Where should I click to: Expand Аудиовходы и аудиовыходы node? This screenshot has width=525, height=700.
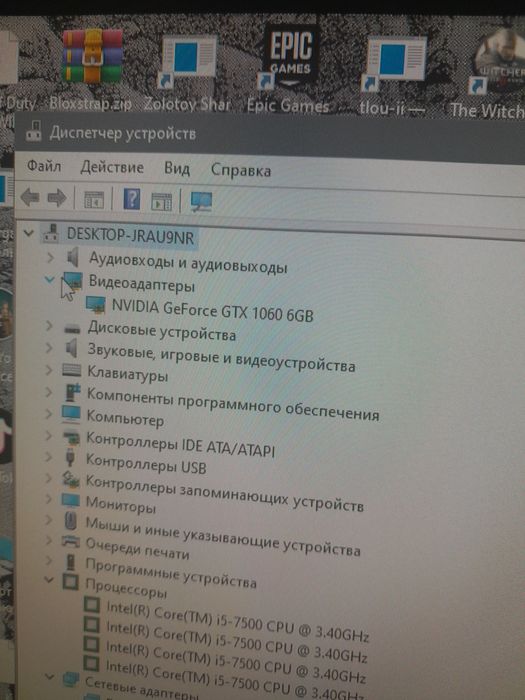(50, 257)
